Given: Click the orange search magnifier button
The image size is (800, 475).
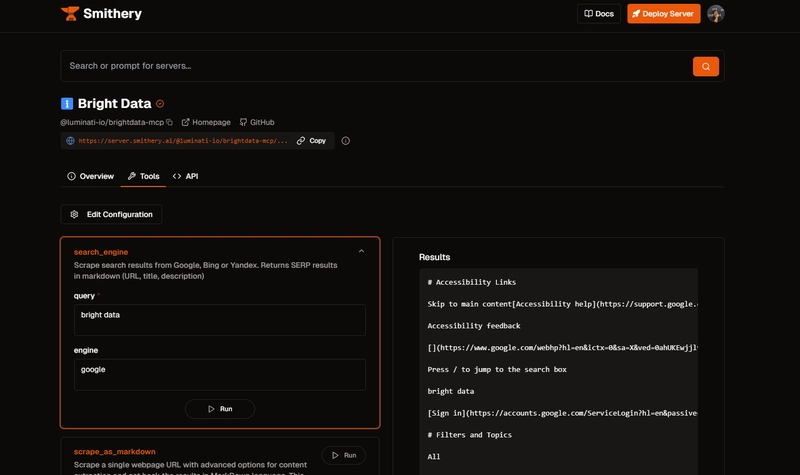Looking at the screenshot, I should coord(706,66).
